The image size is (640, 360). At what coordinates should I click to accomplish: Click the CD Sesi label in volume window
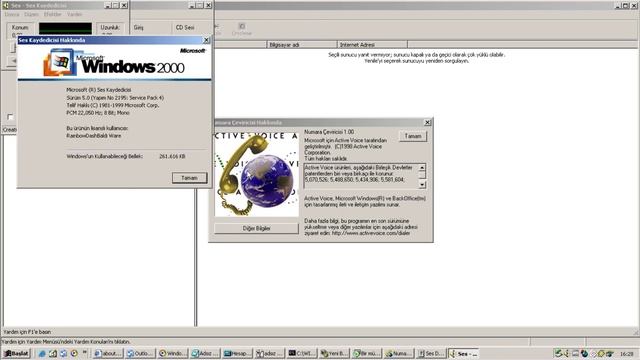(185, 27)
